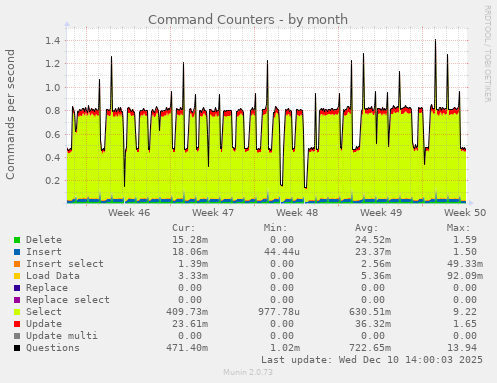Click the Replace legend label
The image size is (497, 383).
[x=47, y=288]
